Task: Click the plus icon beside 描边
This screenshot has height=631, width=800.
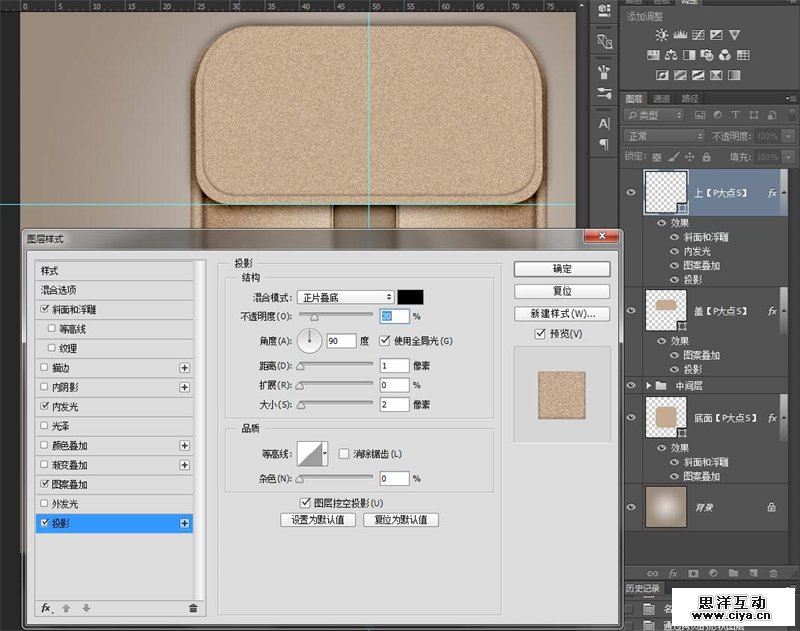Action: coord(184,368)
